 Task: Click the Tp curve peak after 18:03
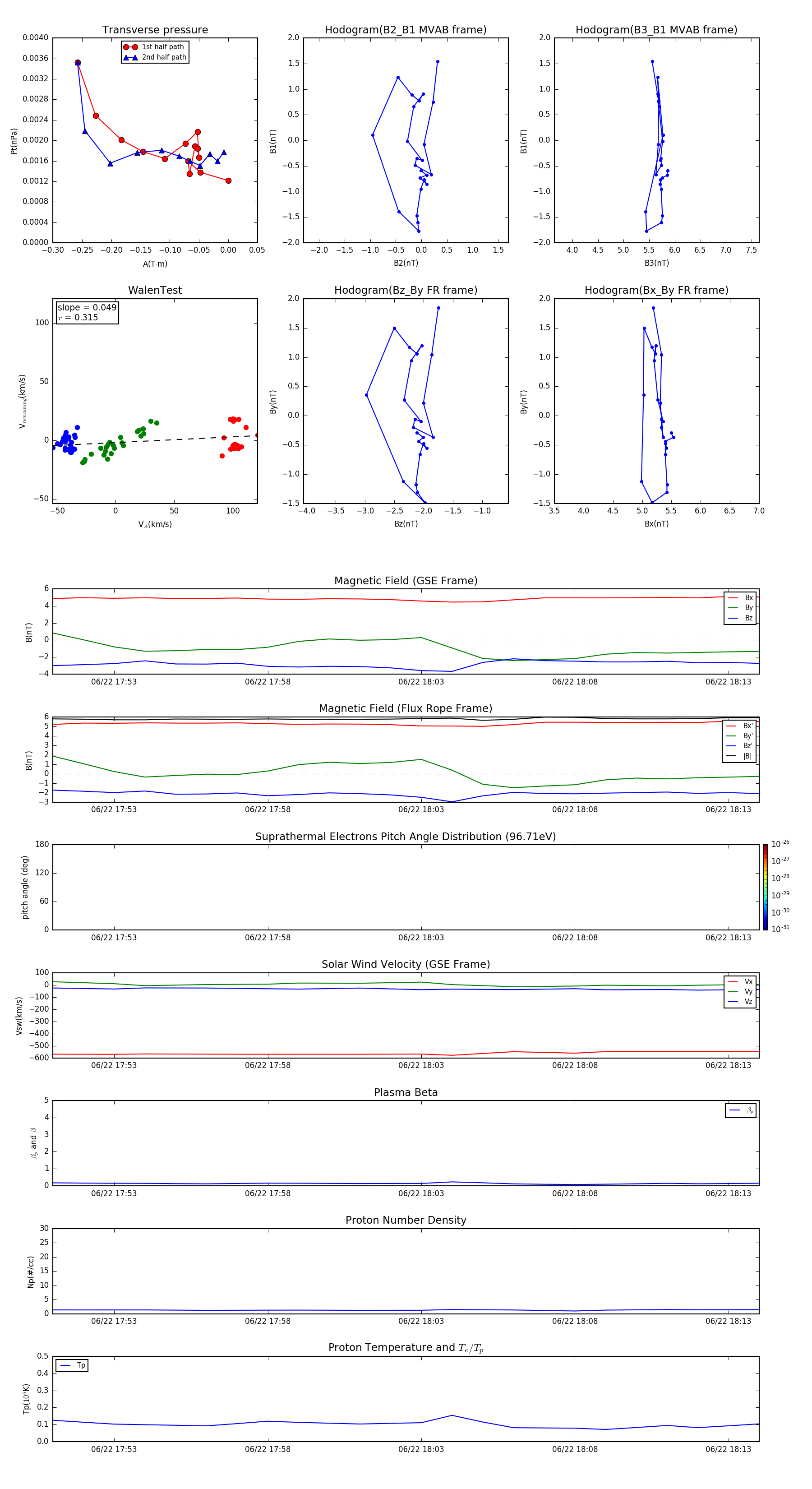tap(452, 1415)
